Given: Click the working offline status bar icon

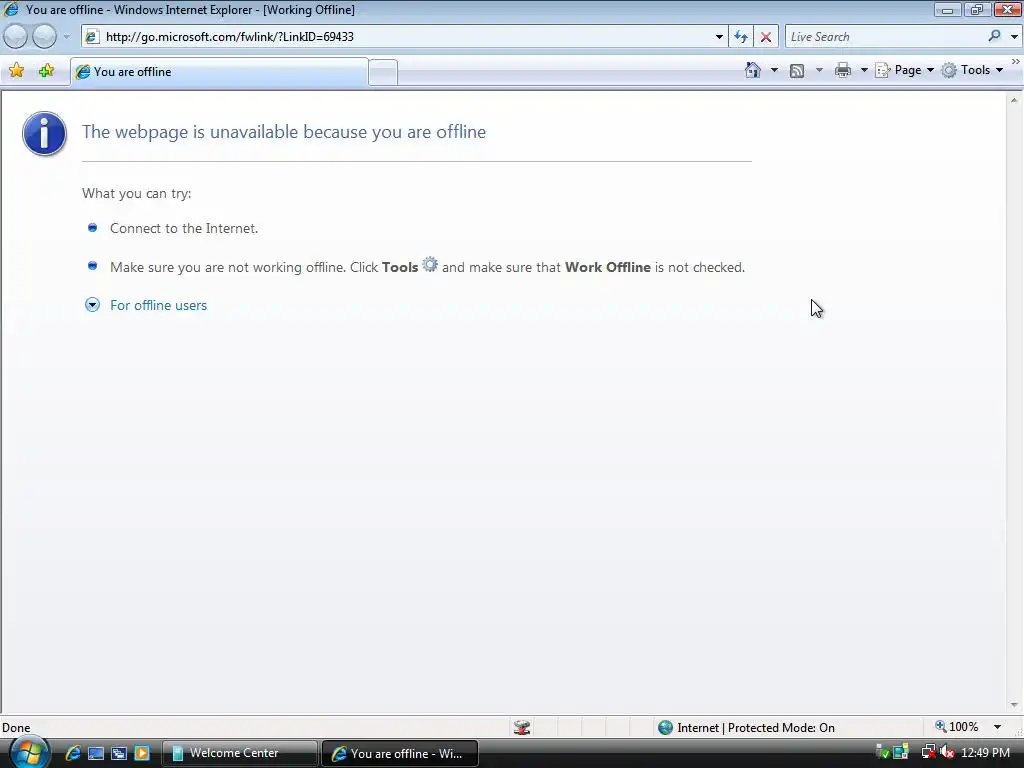Looking at the screenshot, I should pyautogui.click(x=522, y=728).
